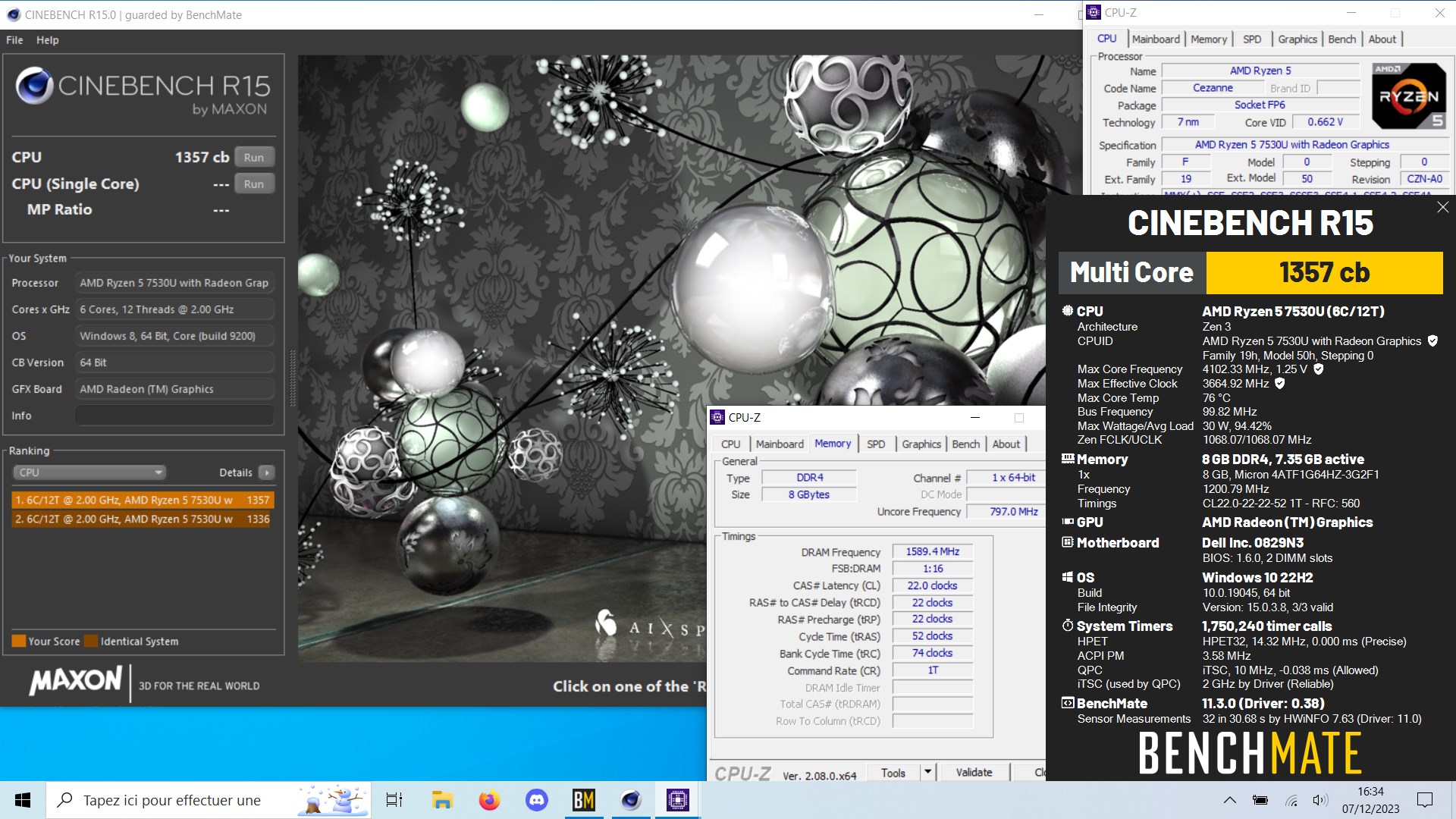Open Task View from the taskbar
Screen dimensions: 1456x819
coord(394,800)
